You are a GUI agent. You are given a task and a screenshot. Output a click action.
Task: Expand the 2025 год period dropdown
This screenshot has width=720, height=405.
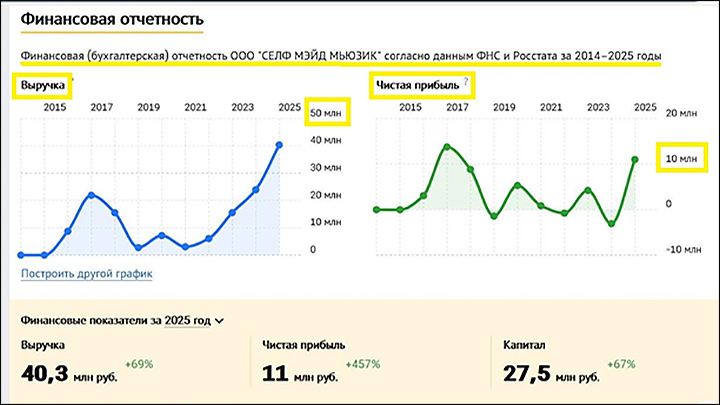(x=194, y=320)
